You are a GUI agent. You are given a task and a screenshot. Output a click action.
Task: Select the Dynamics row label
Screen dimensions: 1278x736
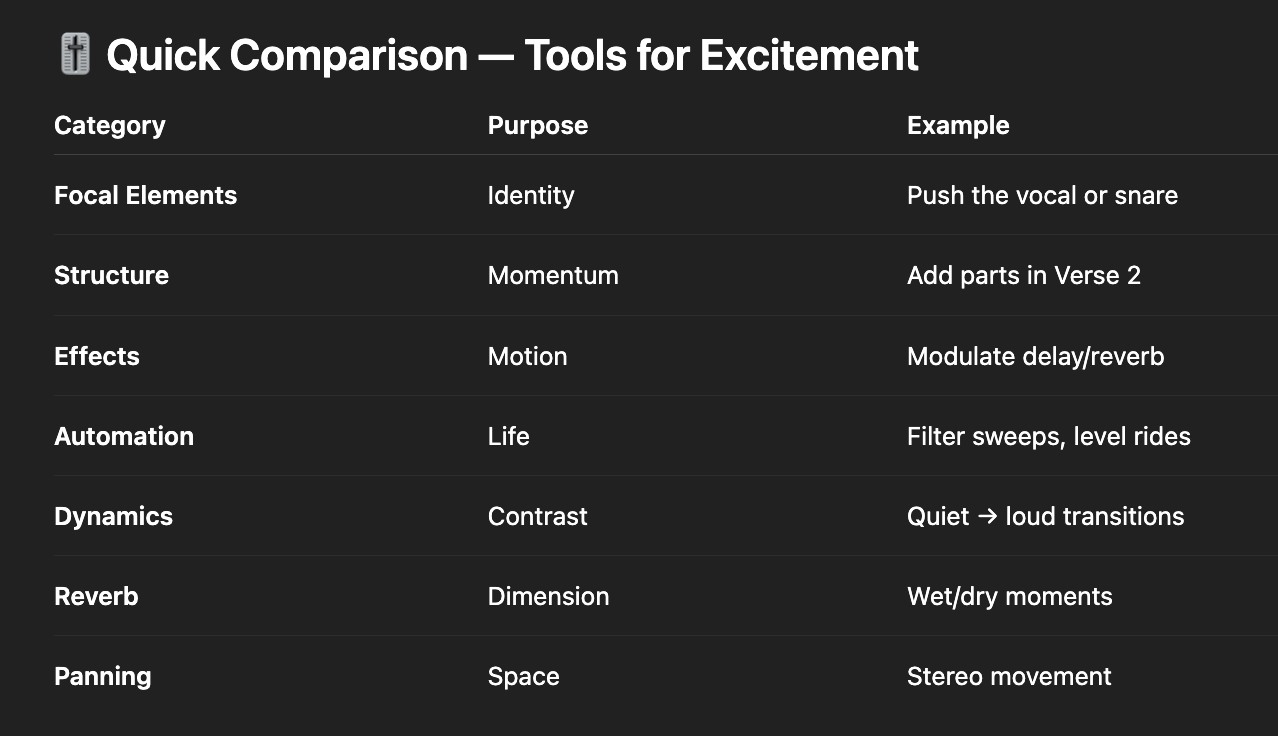coord(113,516)
